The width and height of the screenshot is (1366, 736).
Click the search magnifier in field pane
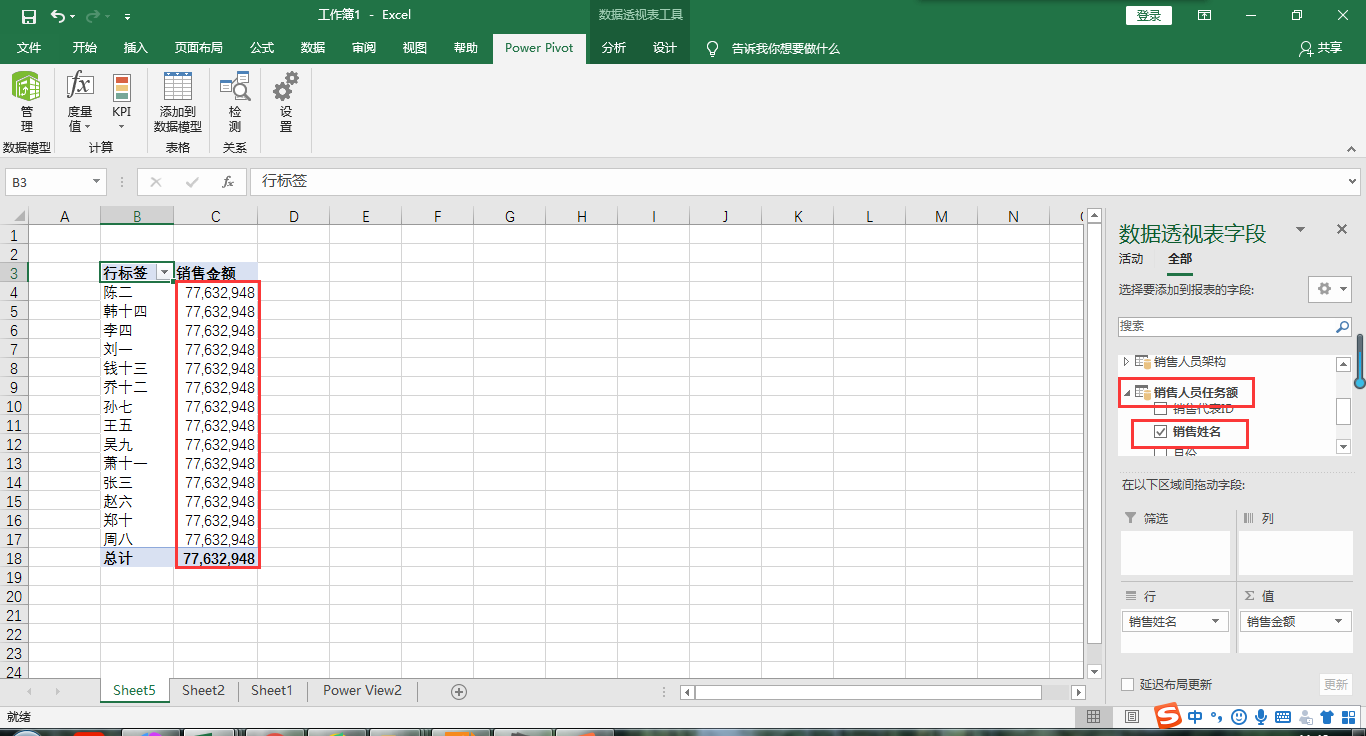(1343, 326)
